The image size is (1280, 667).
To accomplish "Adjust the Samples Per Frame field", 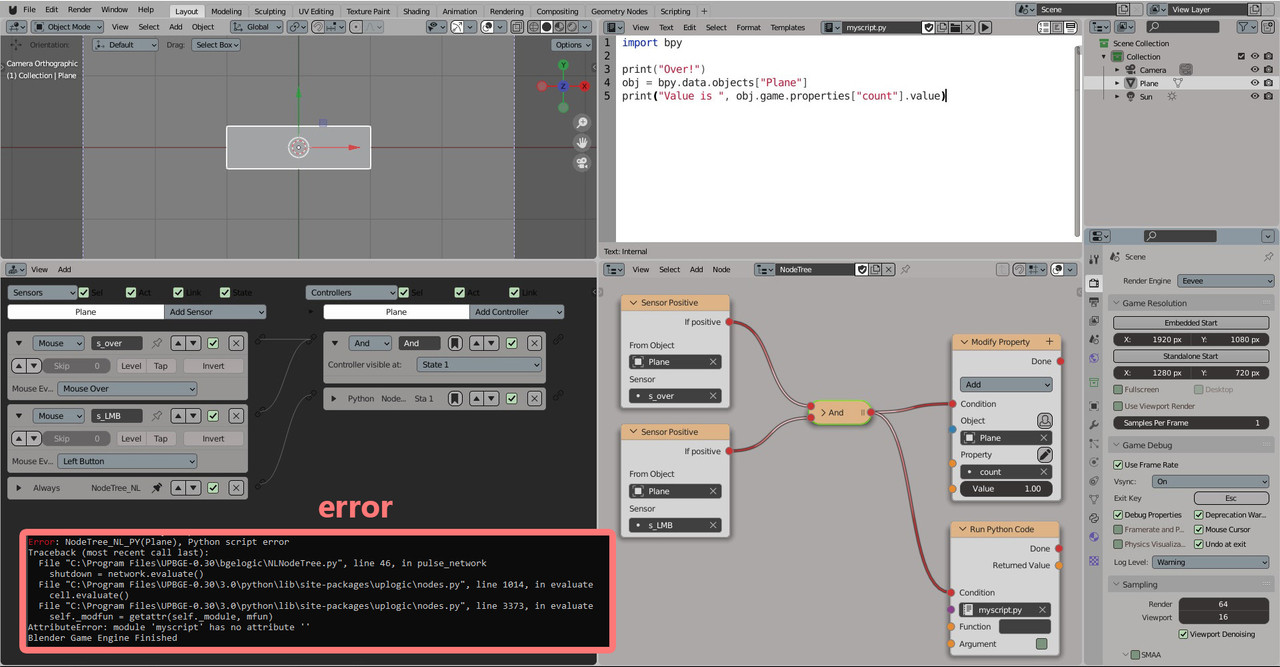I will [x=1191, y=423].
